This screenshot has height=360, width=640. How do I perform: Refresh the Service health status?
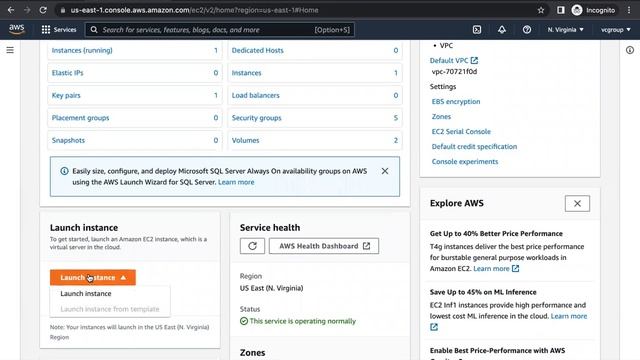pos(252,246)
